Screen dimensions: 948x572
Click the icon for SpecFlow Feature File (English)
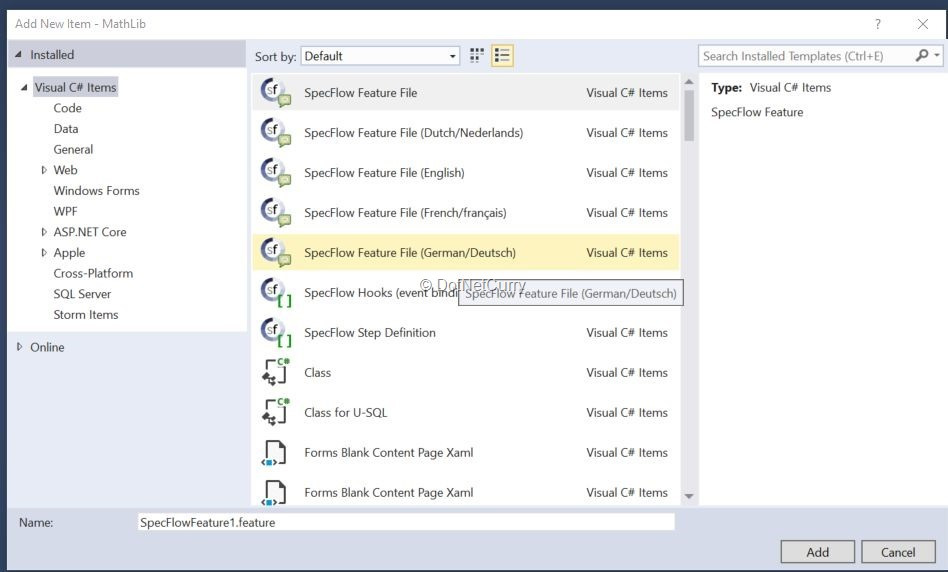point(275,172)
